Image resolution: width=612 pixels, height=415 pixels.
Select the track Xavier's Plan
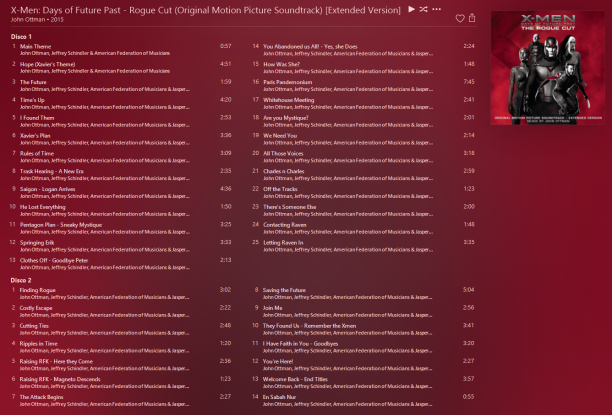(x=35, y=135)
